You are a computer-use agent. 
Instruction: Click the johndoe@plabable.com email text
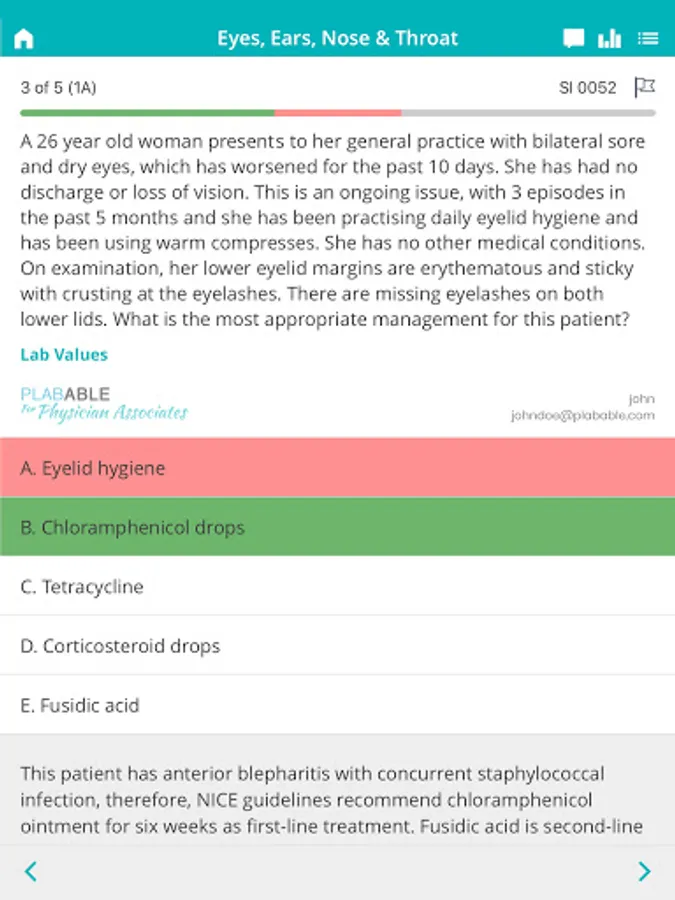click(583, 415)
